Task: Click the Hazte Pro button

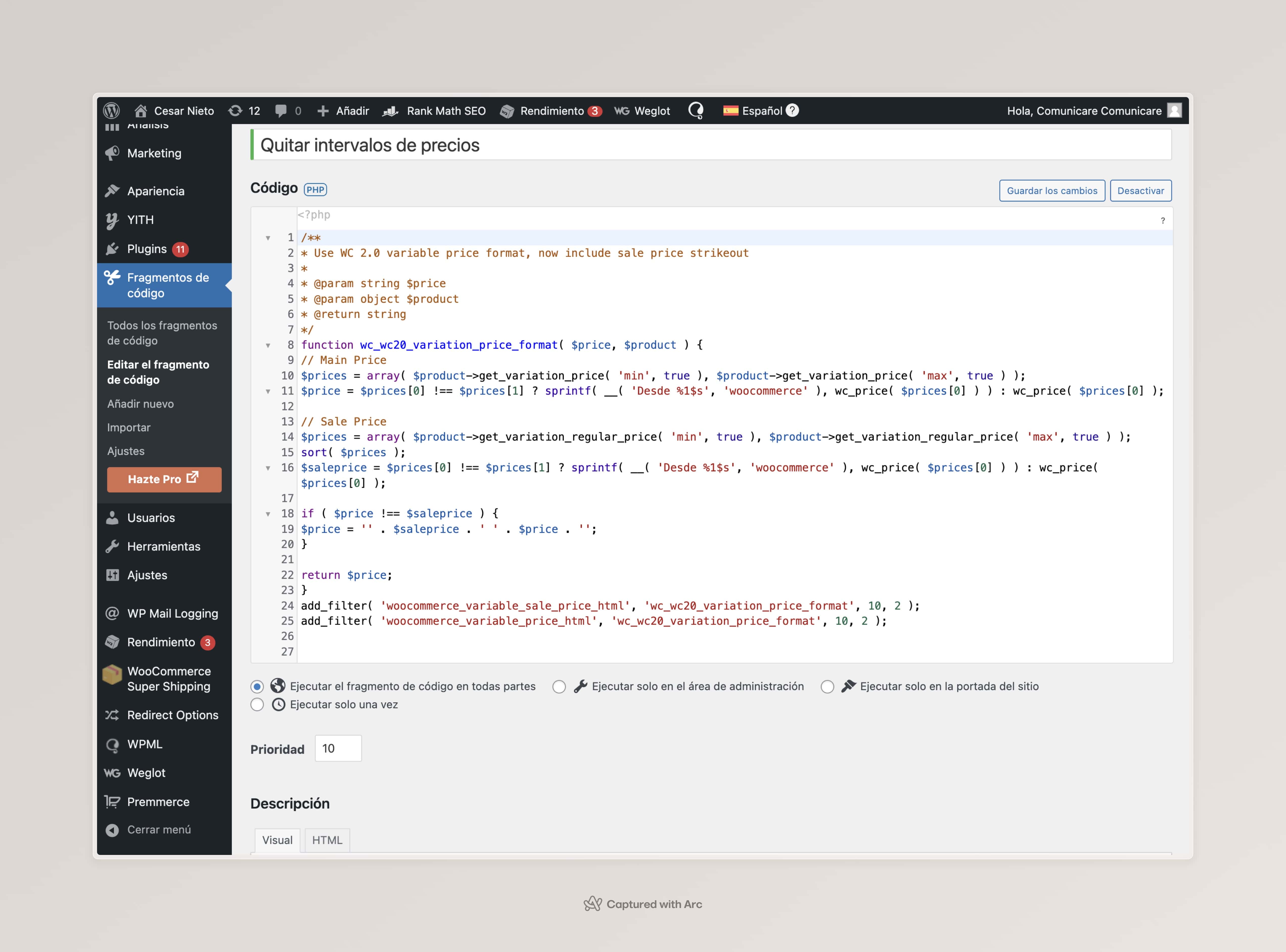Action: (x=164, y=480)
